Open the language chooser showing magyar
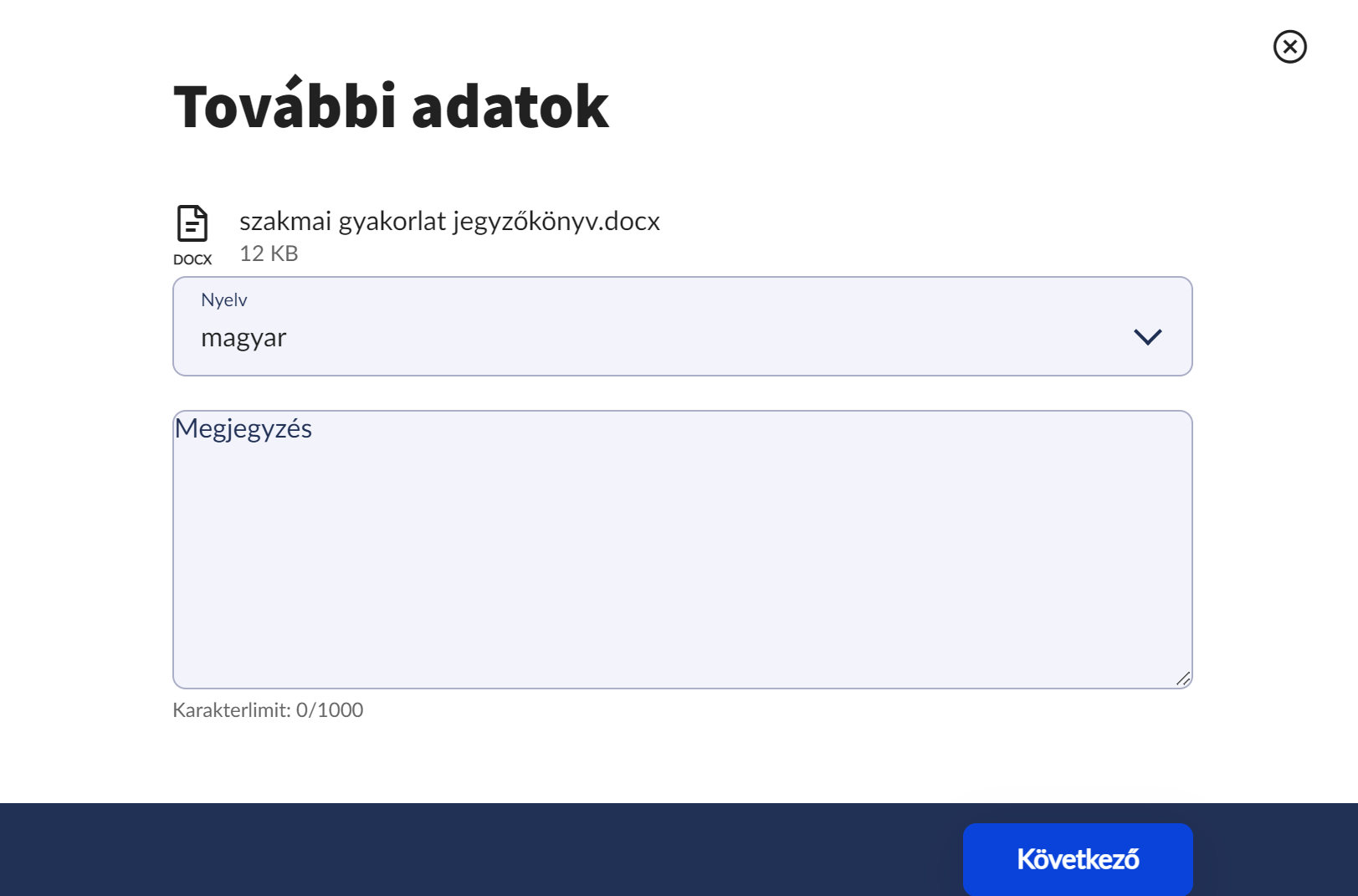 [683, 326]
